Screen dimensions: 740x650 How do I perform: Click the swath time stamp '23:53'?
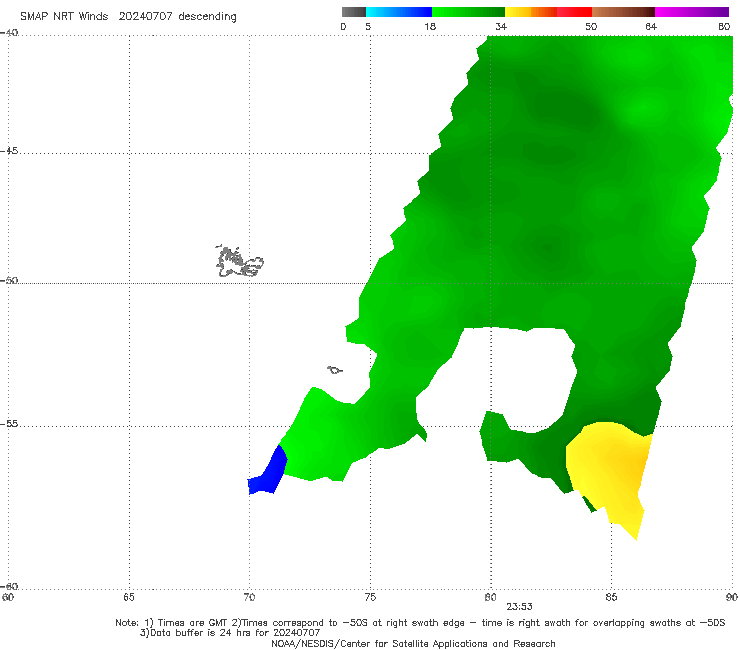click(x=520, y=607)
